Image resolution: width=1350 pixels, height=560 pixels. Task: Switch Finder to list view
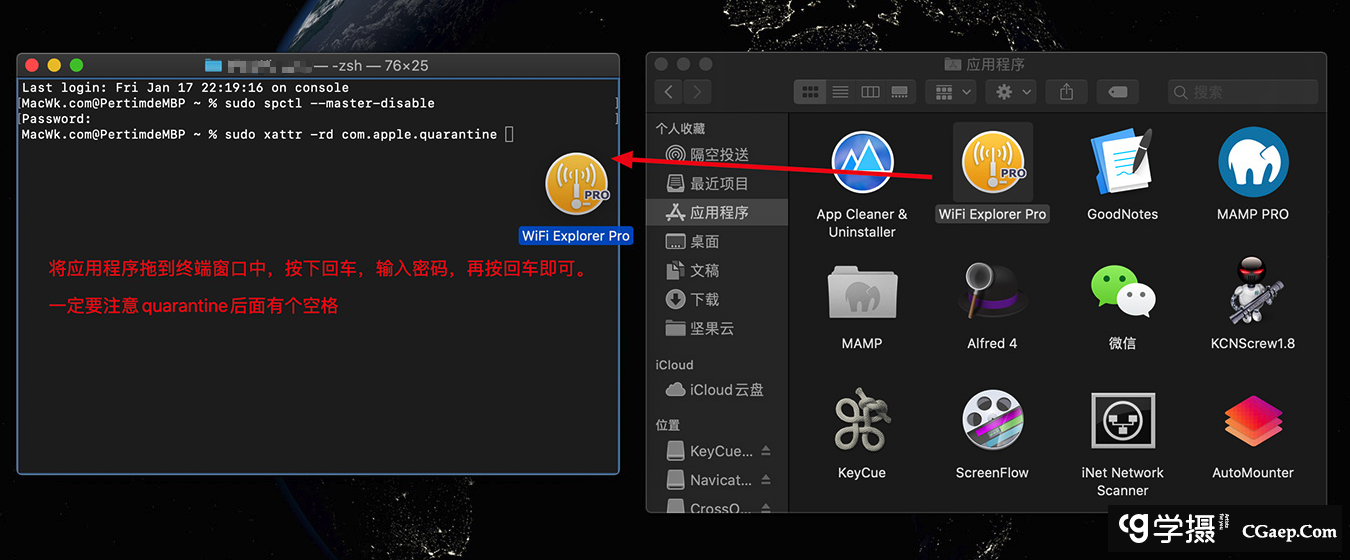tap(840, 92)
